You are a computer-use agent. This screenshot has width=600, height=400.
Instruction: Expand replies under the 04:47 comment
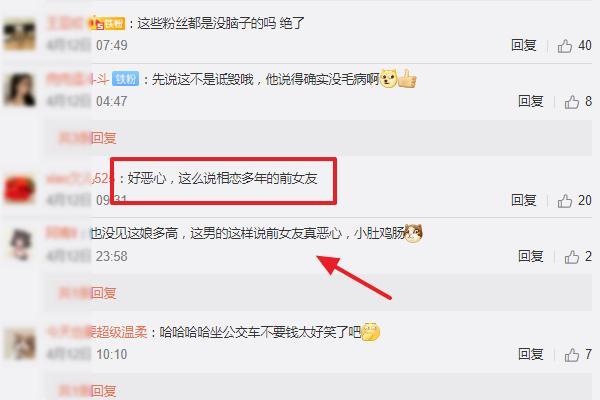click(x=87, y=138)
